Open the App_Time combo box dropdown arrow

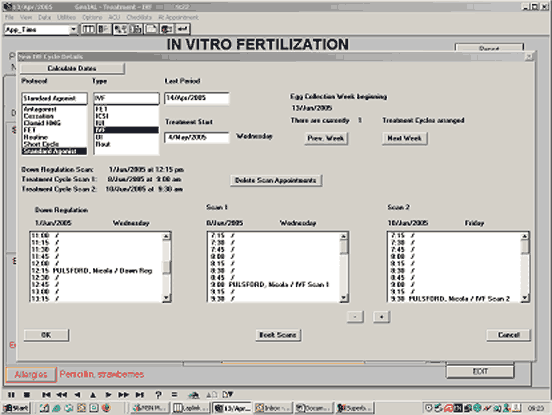coord(74,29)
